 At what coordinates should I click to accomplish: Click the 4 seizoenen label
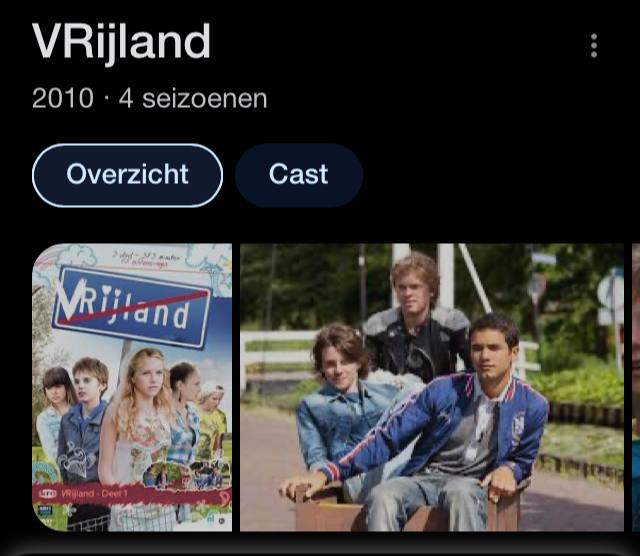[x=193, y=98]
